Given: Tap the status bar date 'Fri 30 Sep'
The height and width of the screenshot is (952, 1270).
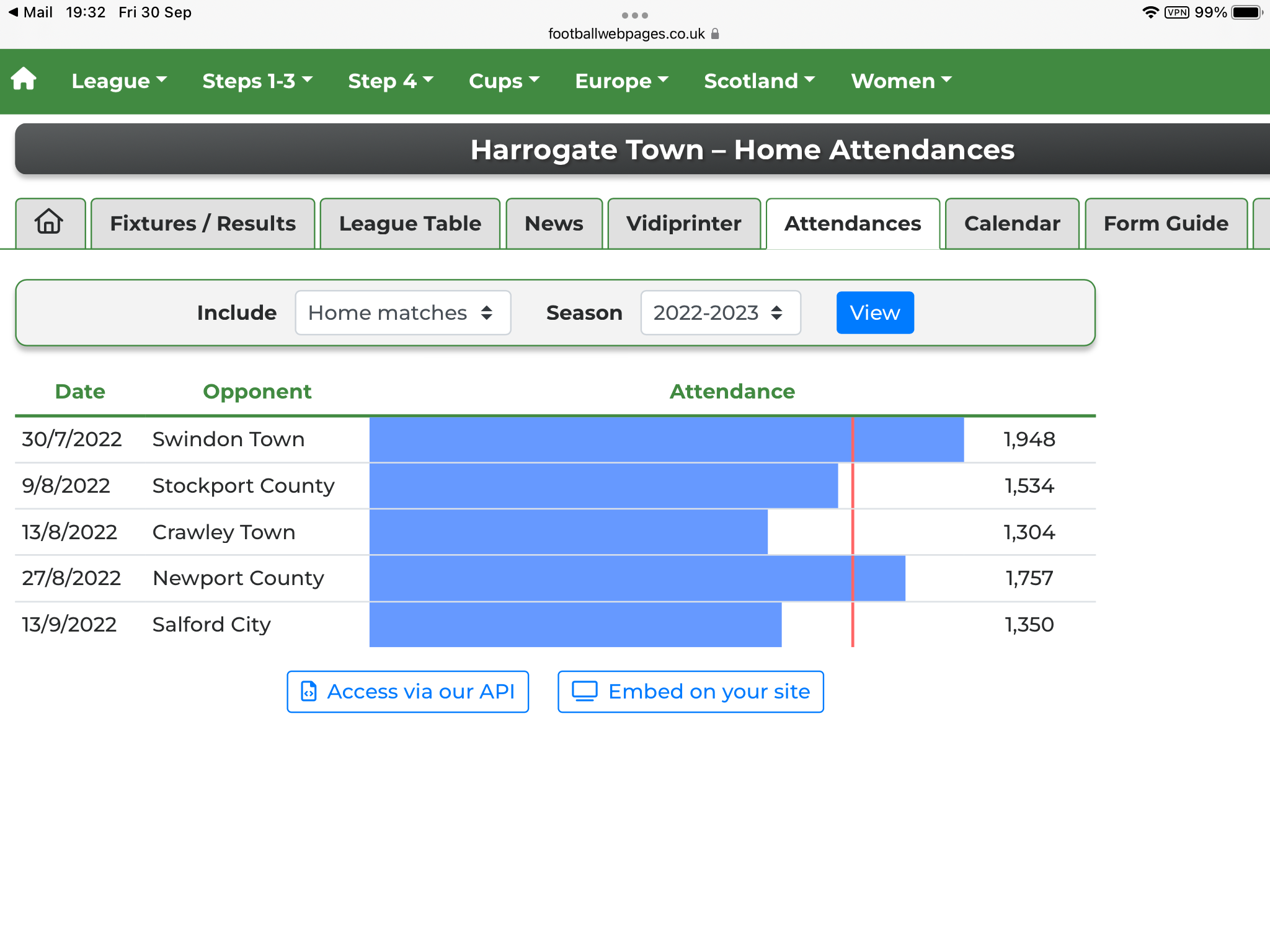Looking at the screenshot, I should (155, 12).
